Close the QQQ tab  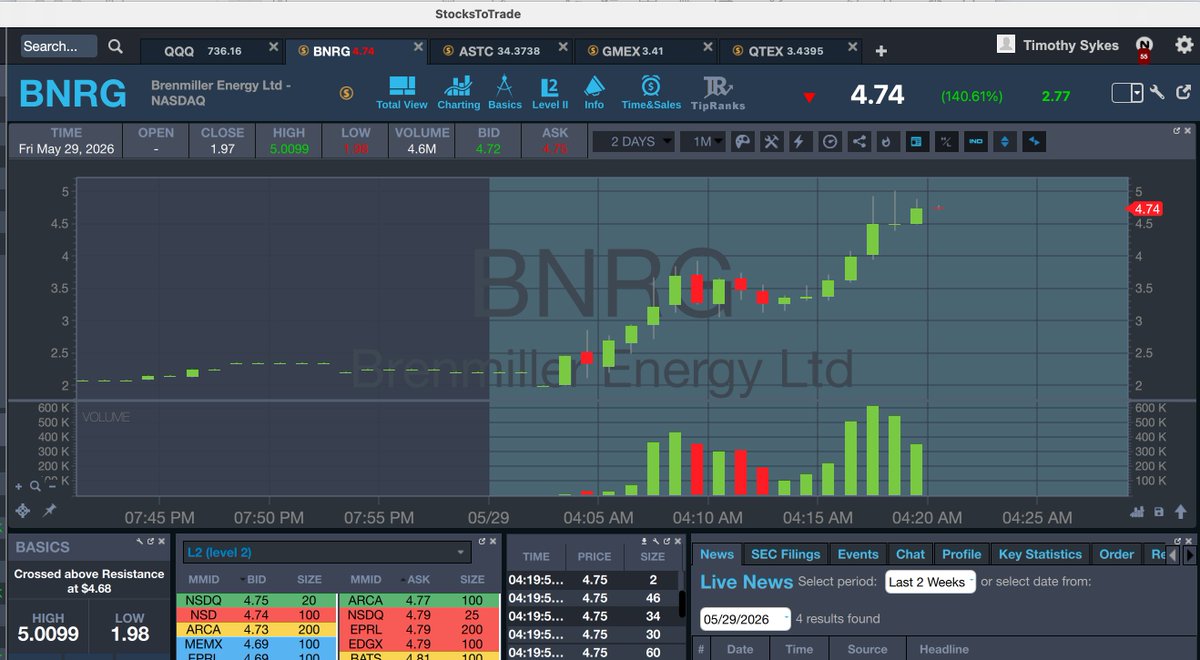point(273,47)
